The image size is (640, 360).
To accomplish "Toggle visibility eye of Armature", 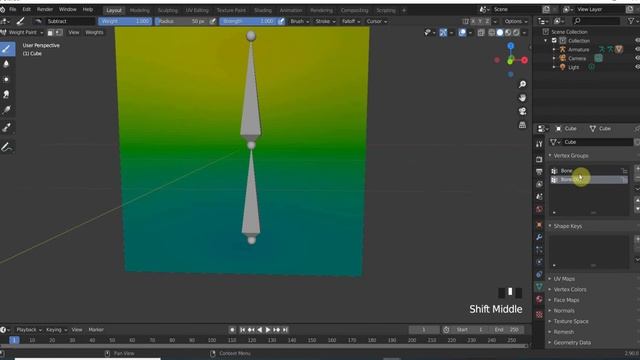I will pos(637,49).
